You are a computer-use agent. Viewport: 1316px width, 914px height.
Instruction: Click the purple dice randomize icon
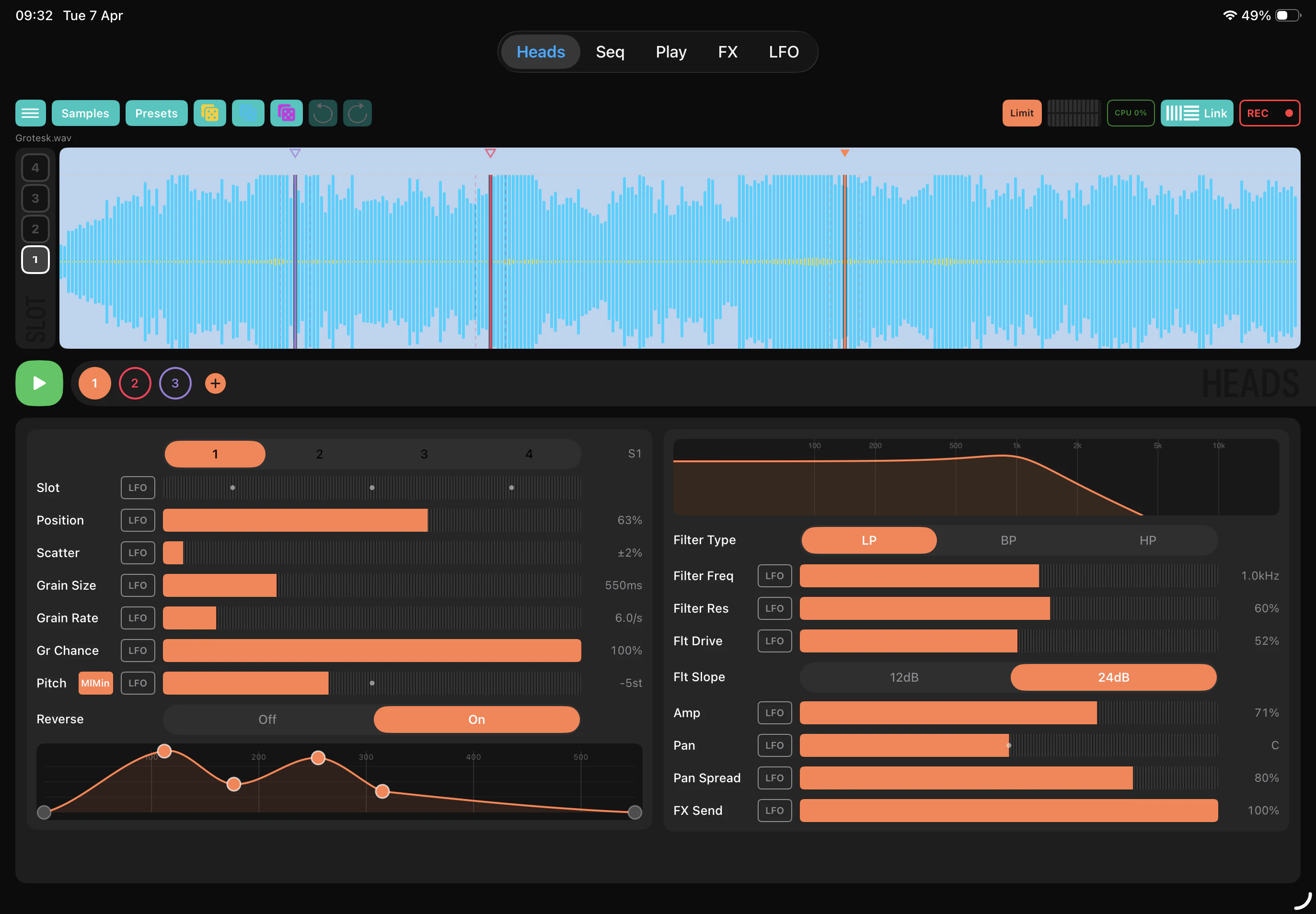click(286, 114)
